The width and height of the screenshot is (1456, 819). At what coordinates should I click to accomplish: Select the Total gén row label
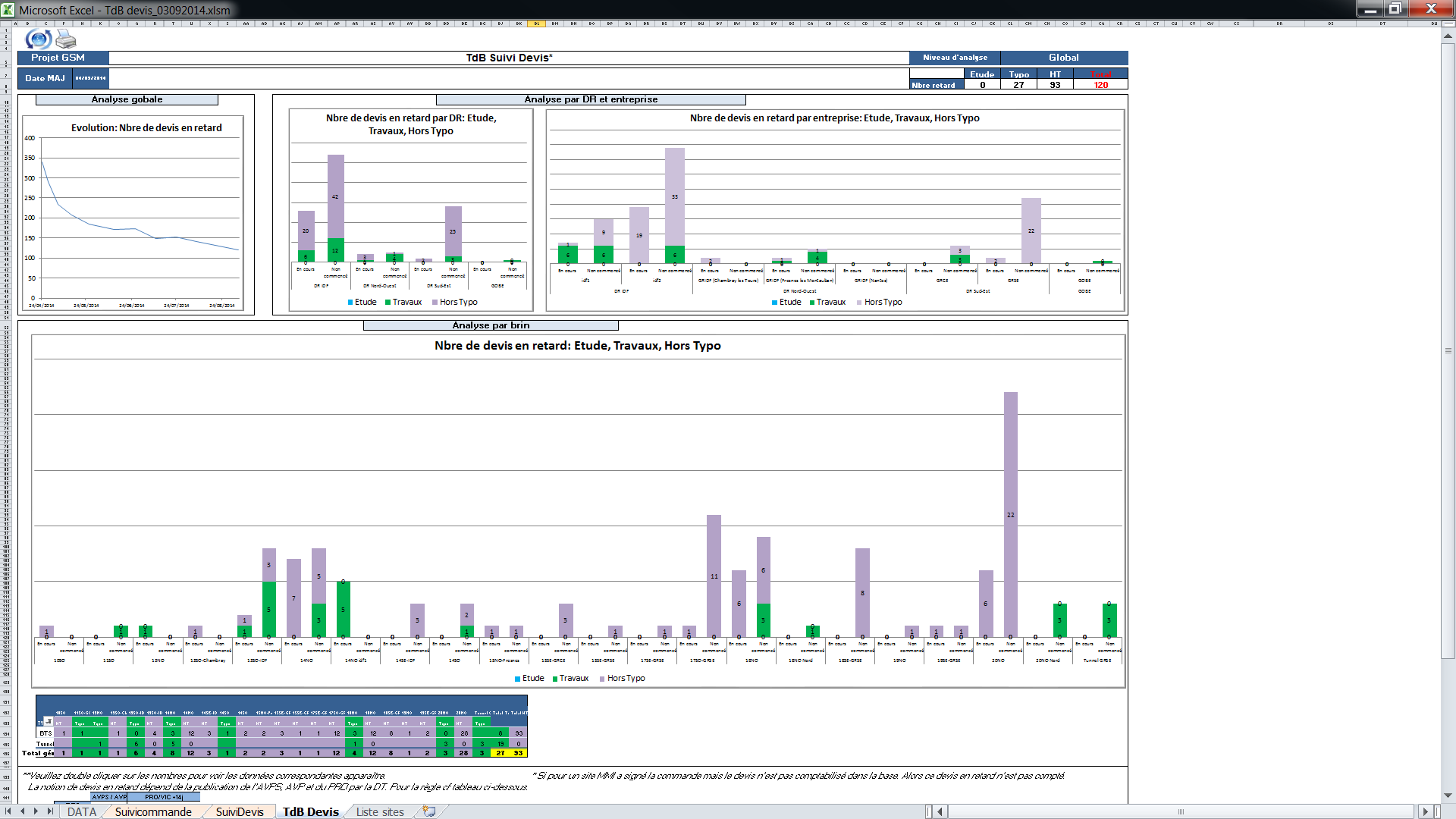38,753
